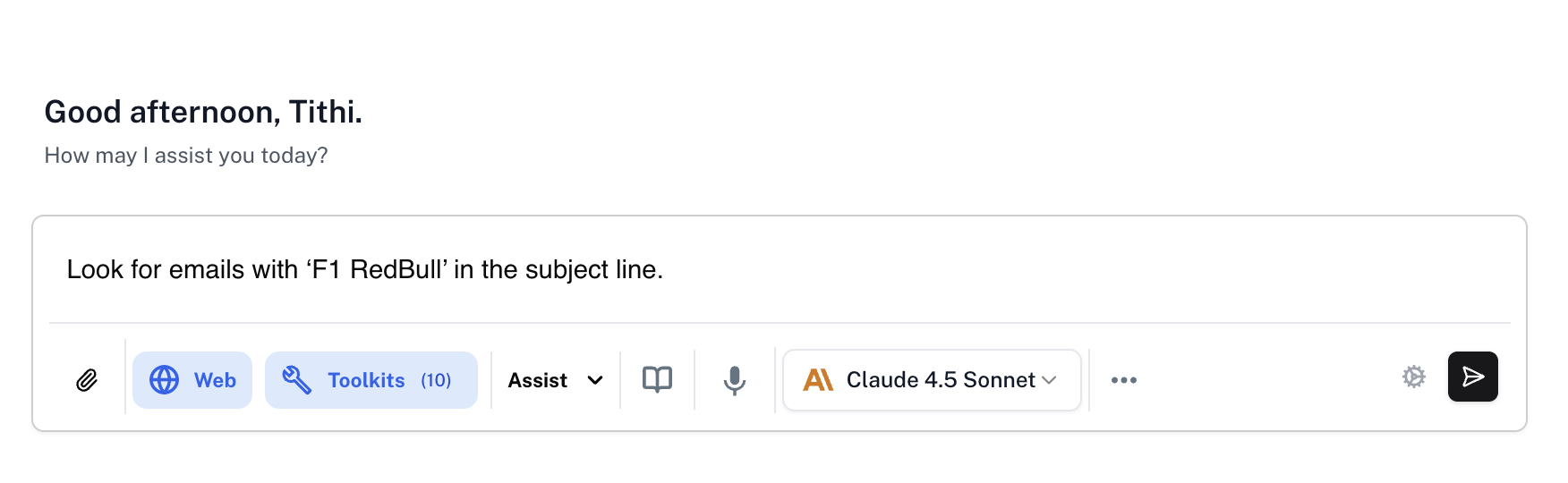Open the three-dots more options menu
This screenshot has width=1568, height=483.
1124,380
